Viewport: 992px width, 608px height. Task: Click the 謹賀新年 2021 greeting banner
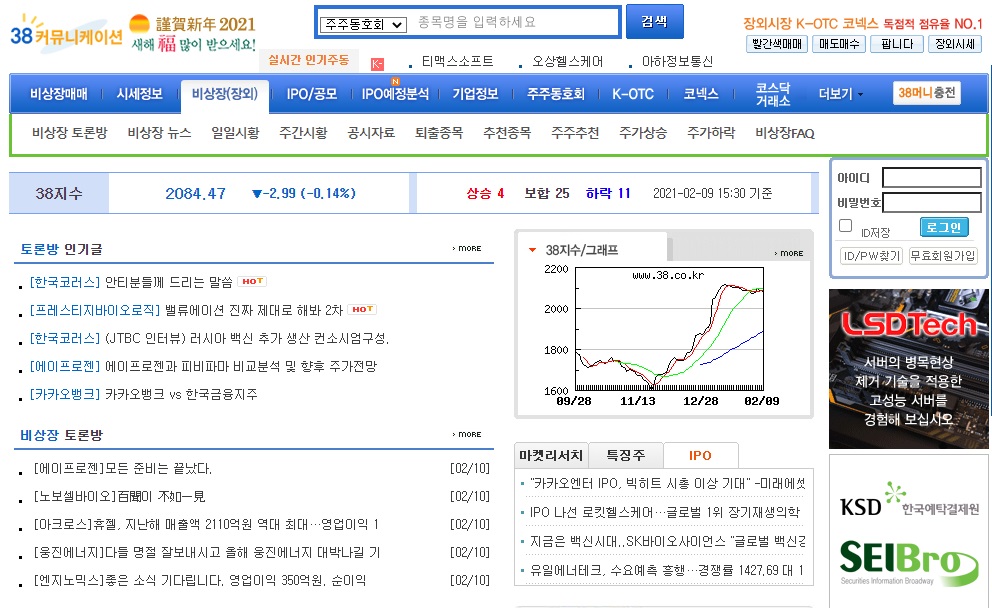[192, 33]
